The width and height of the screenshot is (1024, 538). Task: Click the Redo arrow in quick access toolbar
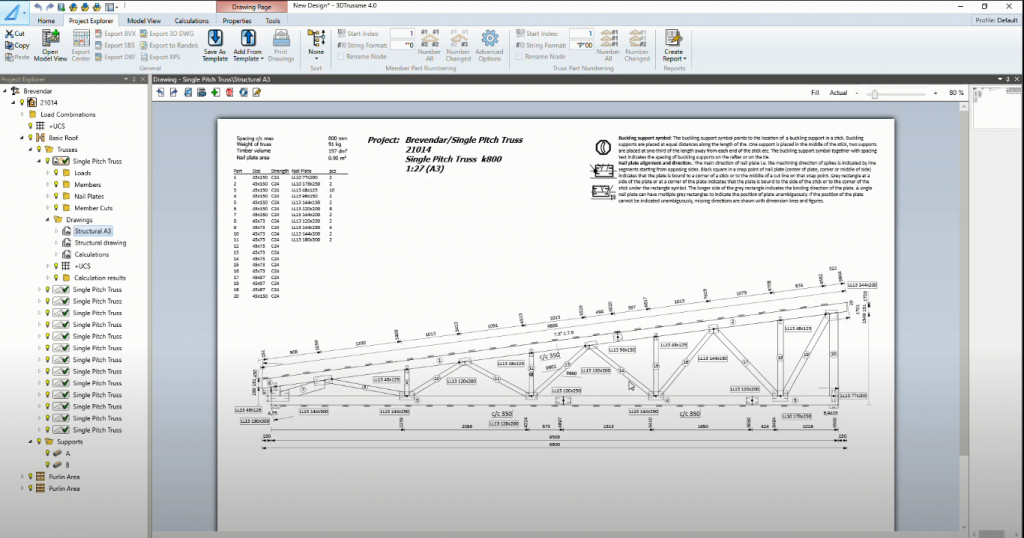click(x=49, y=7)
